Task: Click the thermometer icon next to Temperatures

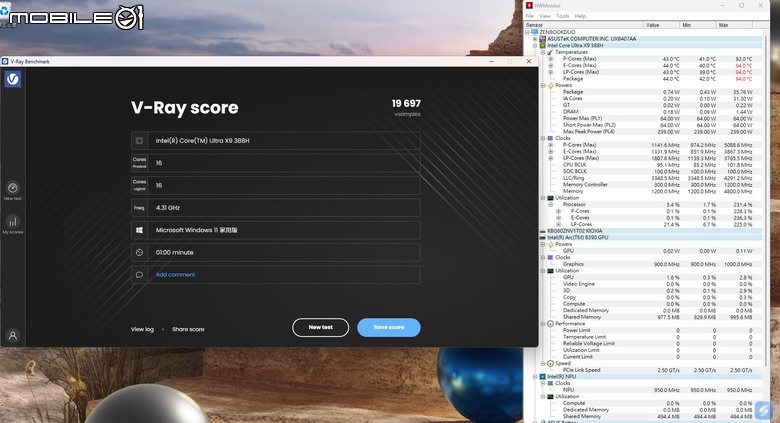Action: tap(550, 52)
